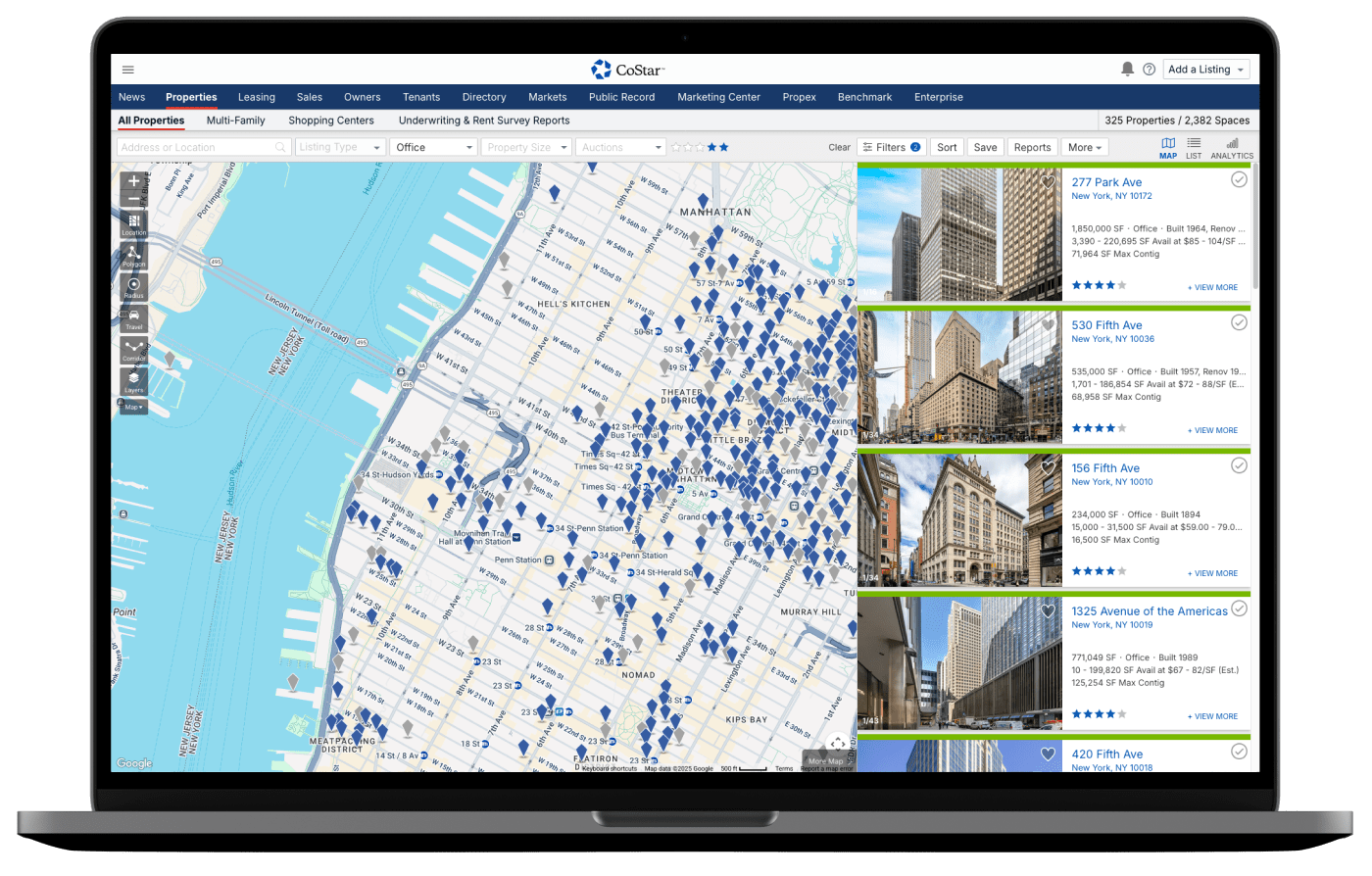Open the map Layers panel
1372x876 pixels.
pos(134,381)
